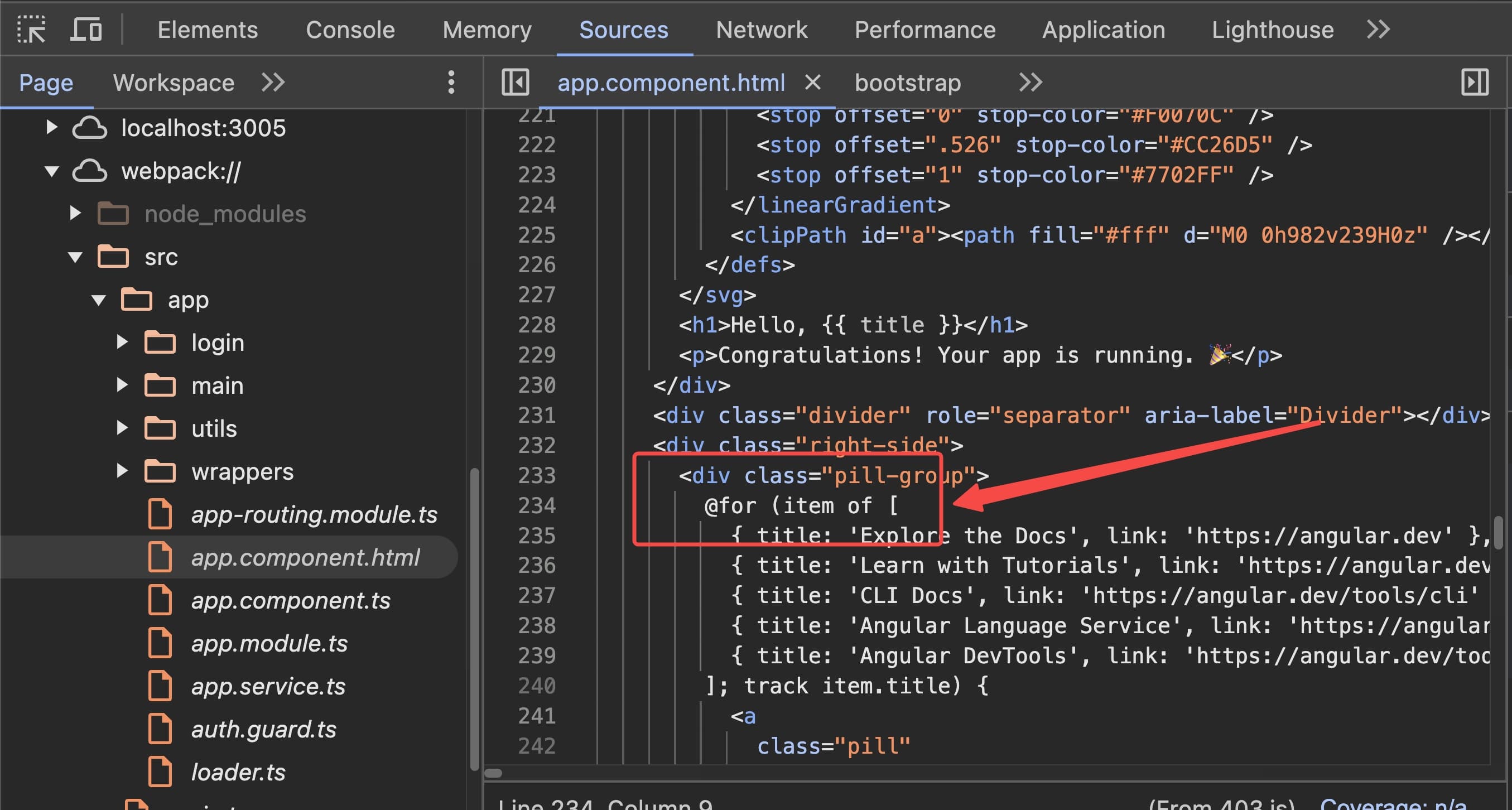The image size is (1512, 810).
Task: Open the three-dot more options menu
Action: point(451,83)
